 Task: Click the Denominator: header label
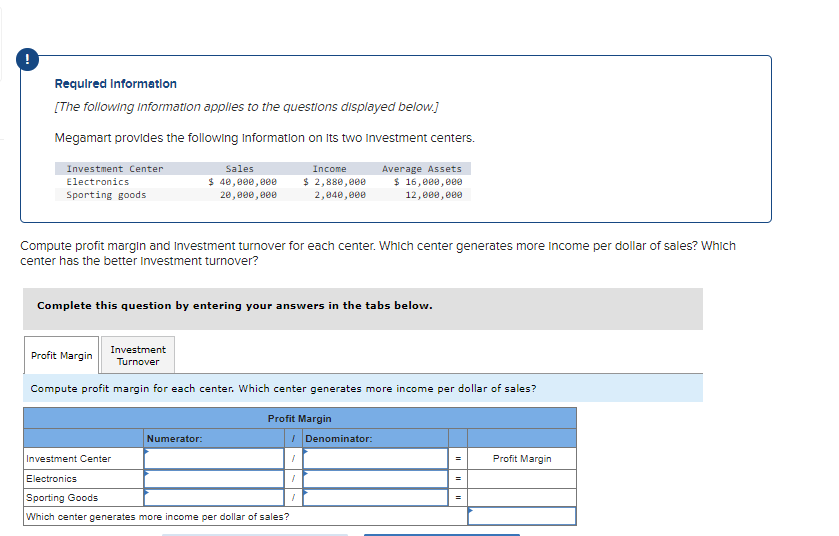(x=339, y=439)
